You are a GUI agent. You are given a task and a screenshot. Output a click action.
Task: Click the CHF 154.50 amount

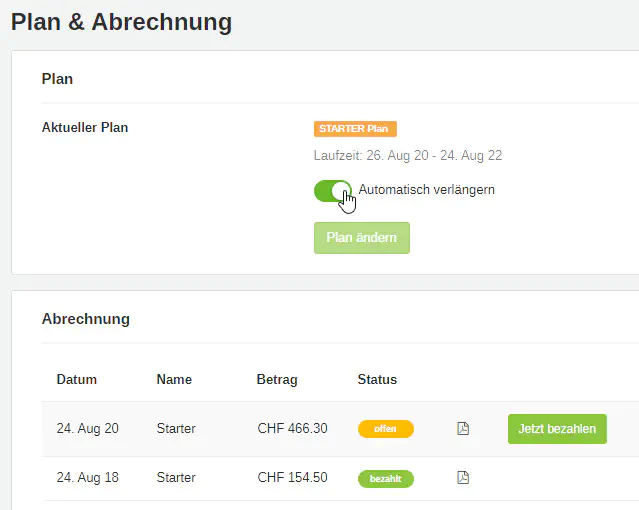[x=292, y=478]
